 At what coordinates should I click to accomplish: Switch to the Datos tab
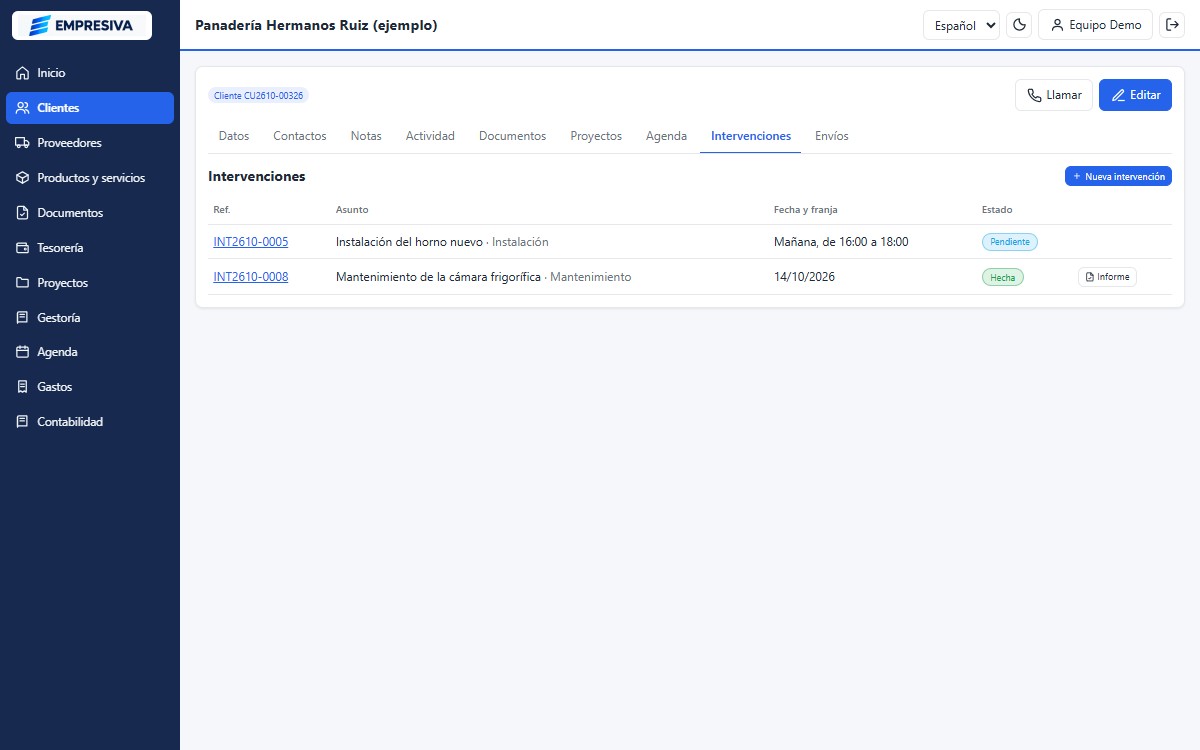234,136
